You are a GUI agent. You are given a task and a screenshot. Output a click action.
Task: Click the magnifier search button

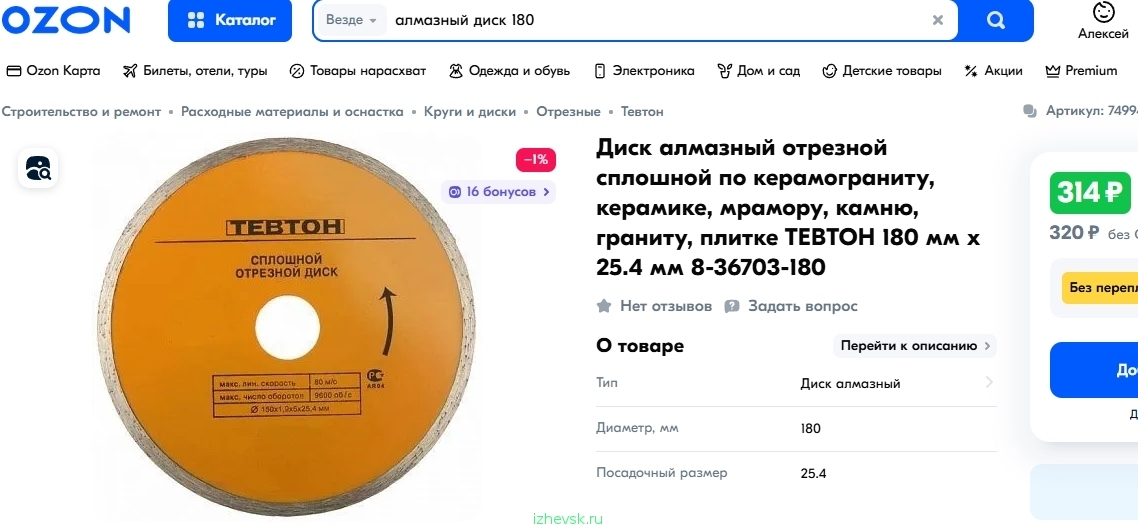pos(996,20)
